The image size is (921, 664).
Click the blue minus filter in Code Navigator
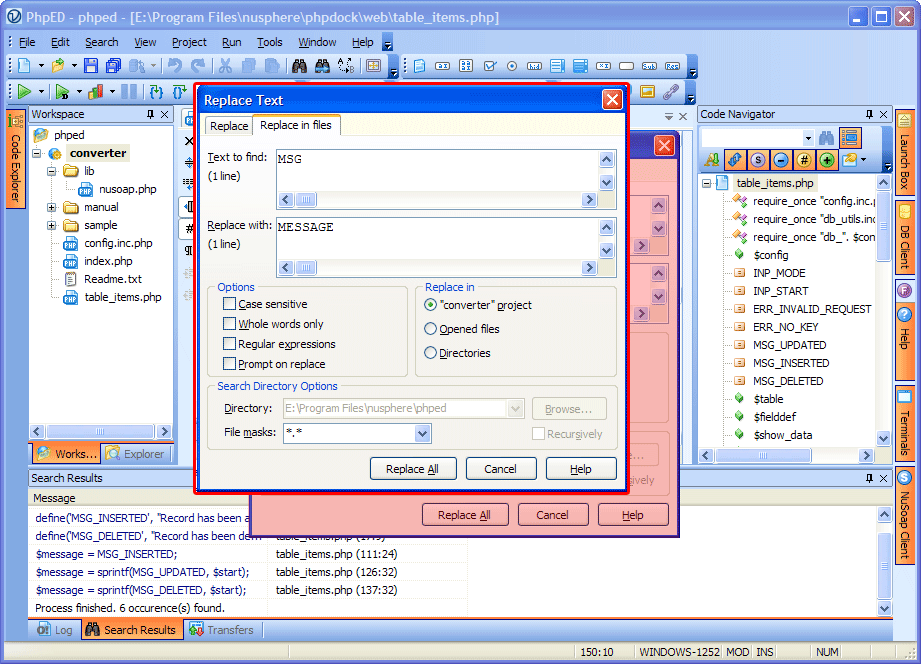tap(781, 159)
